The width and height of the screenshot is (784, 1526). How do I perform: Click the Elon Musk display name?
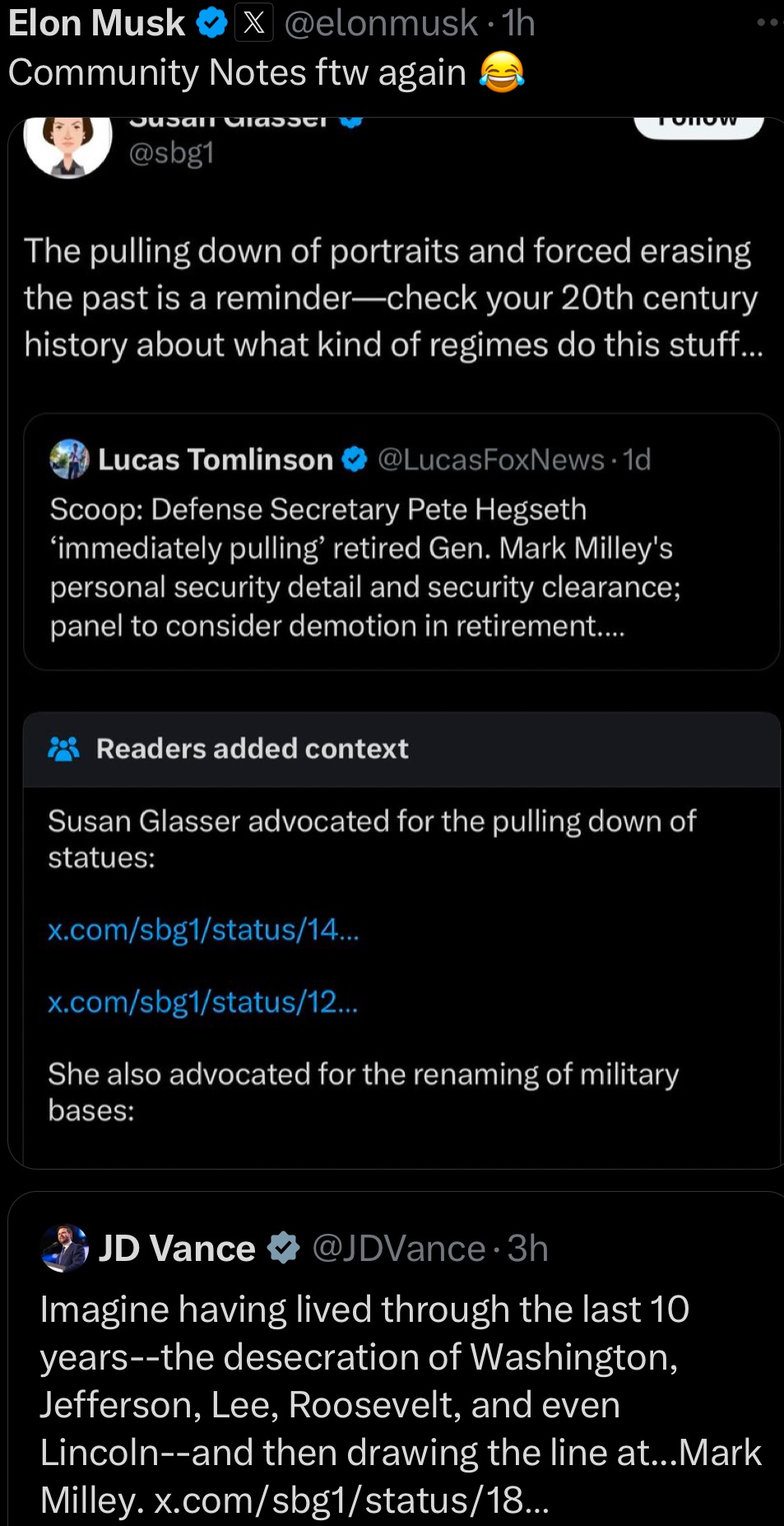pos(97,23)
